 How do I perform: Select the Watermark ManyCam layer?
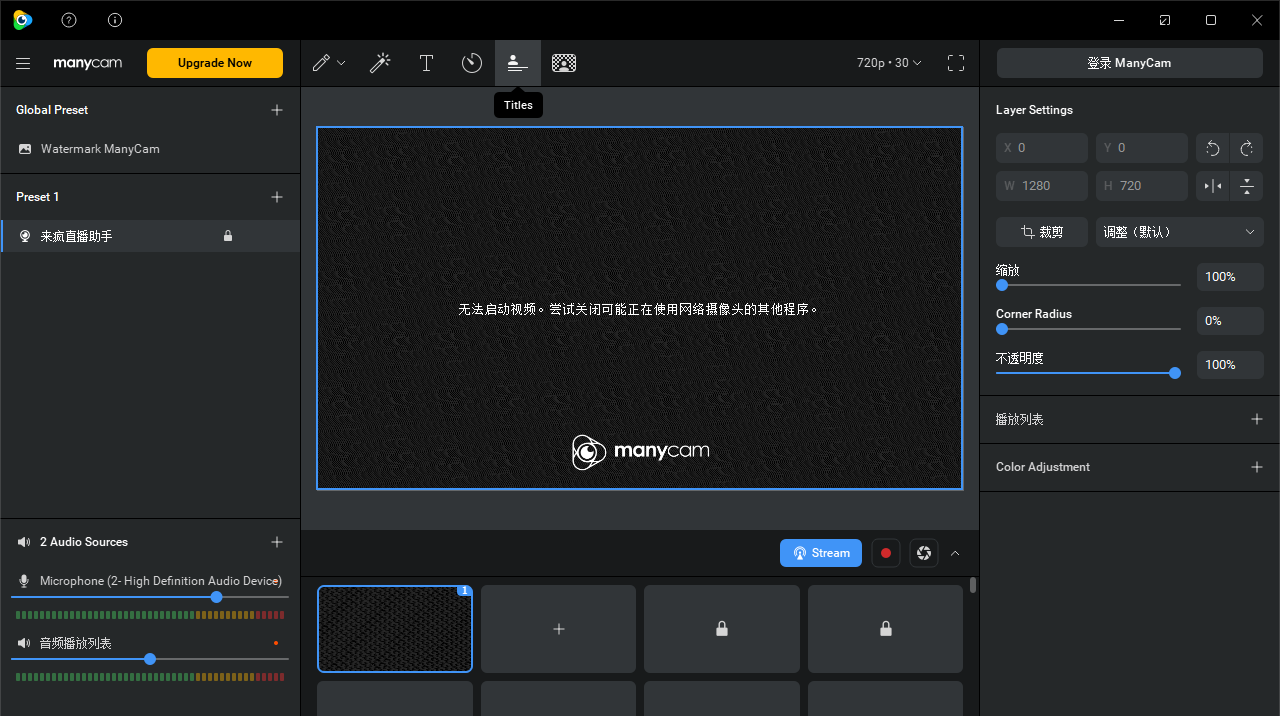[x=150, y=149]
